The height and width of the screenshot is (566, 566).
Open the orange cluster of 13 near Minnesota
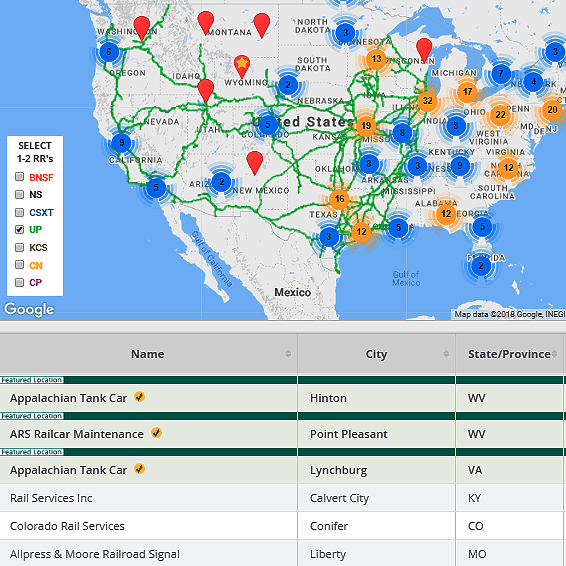point(376,59)
